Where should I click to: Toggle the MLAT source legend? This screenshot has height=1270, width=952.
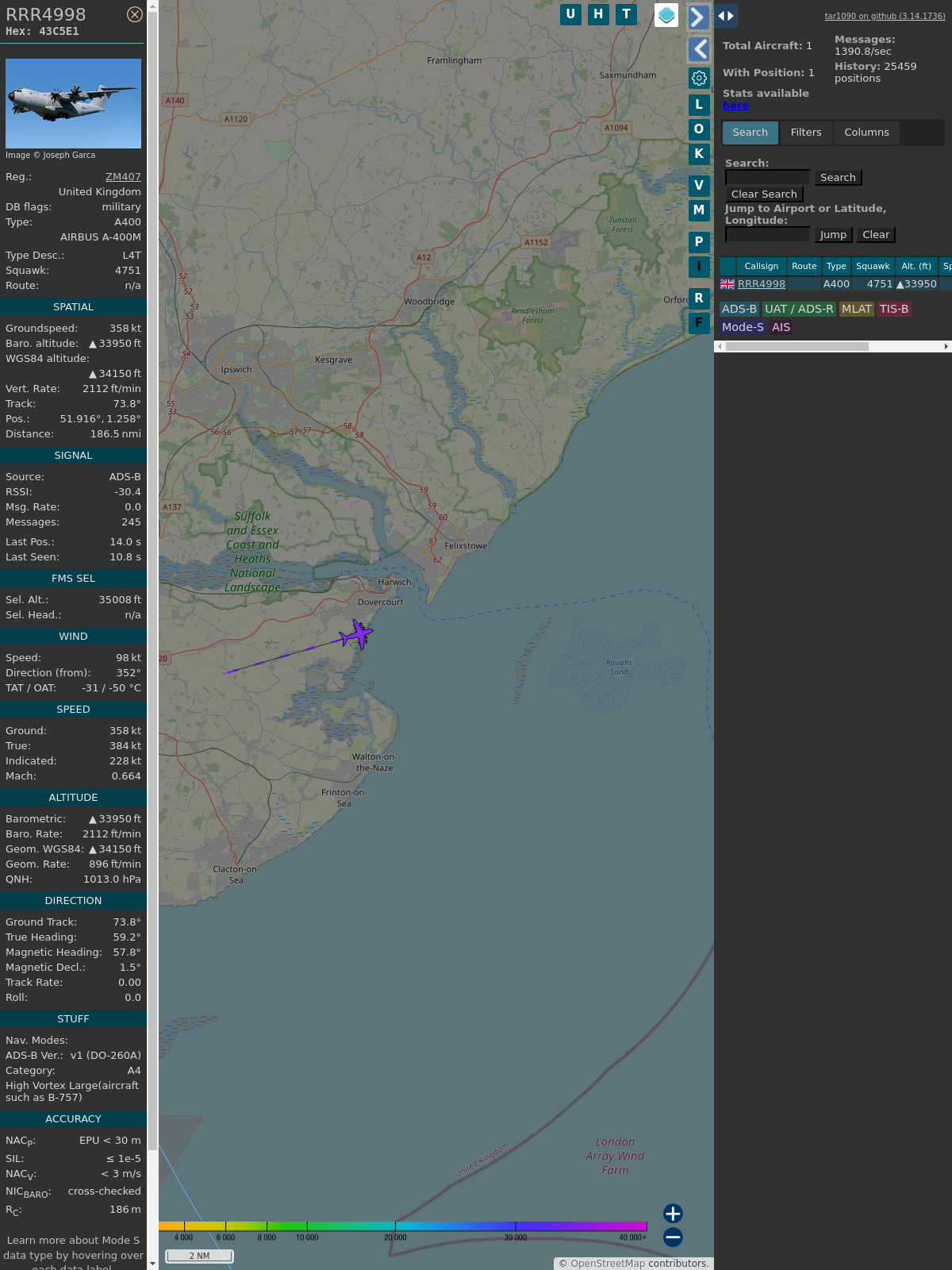point(857,310)
